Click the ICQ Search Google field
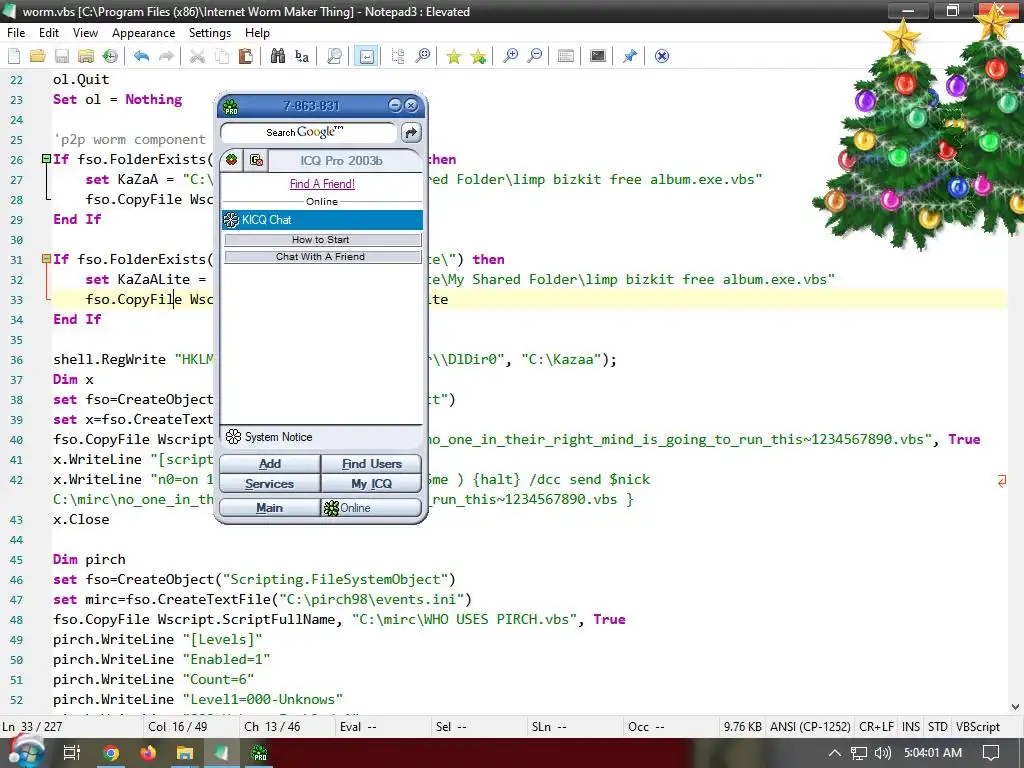The width and height of the screenshot is (1024, 768). (308, 133)
